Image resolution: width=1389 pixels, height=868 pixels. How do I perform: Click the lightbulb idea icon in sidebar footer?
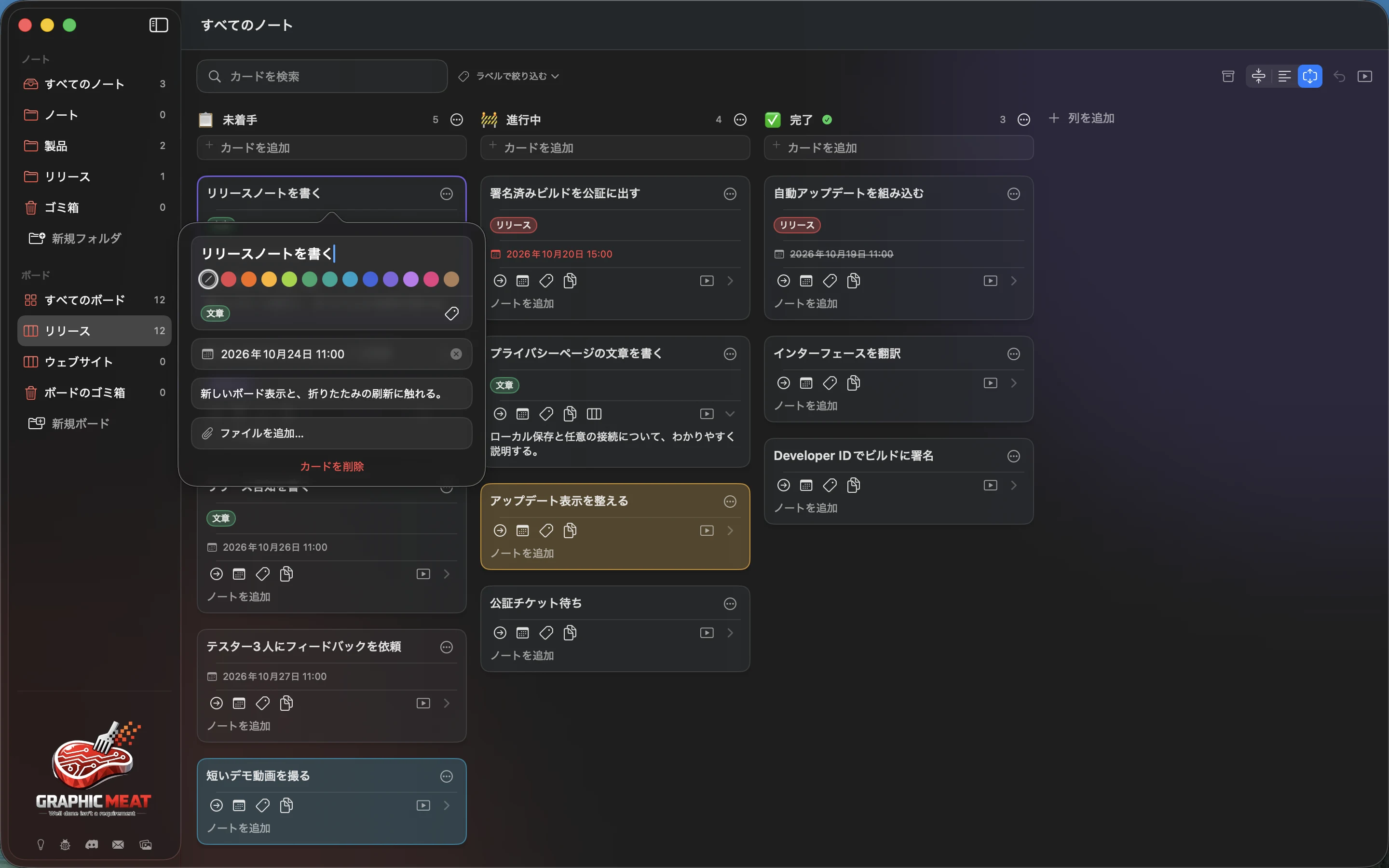coord(41,844)
